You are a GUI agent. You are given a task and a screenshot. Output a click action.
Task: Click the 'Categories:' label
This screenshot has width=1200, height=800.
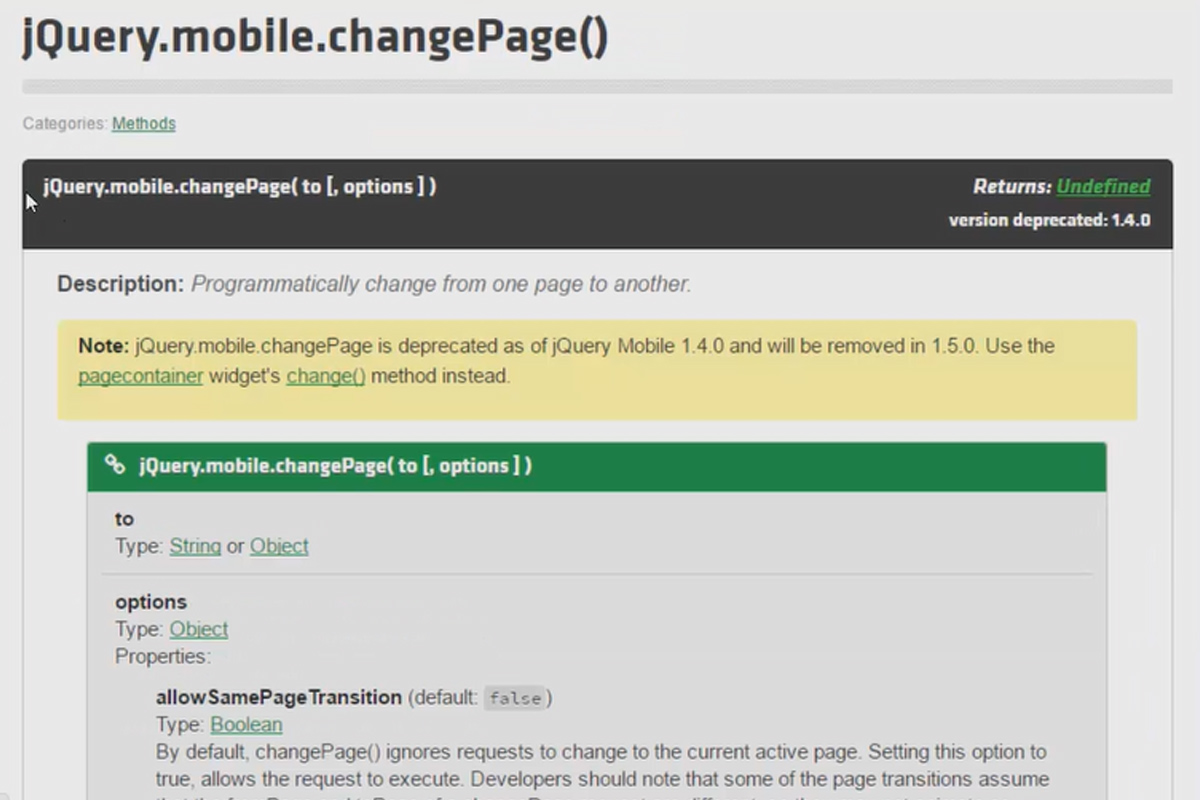[x=65, y=124]
